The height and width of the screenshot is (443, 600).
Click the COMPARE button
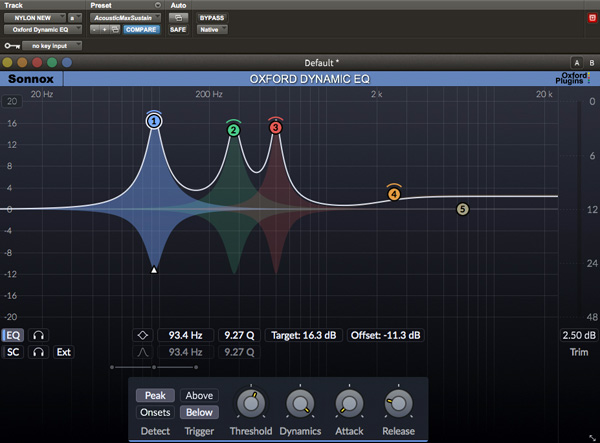(141, 29)
